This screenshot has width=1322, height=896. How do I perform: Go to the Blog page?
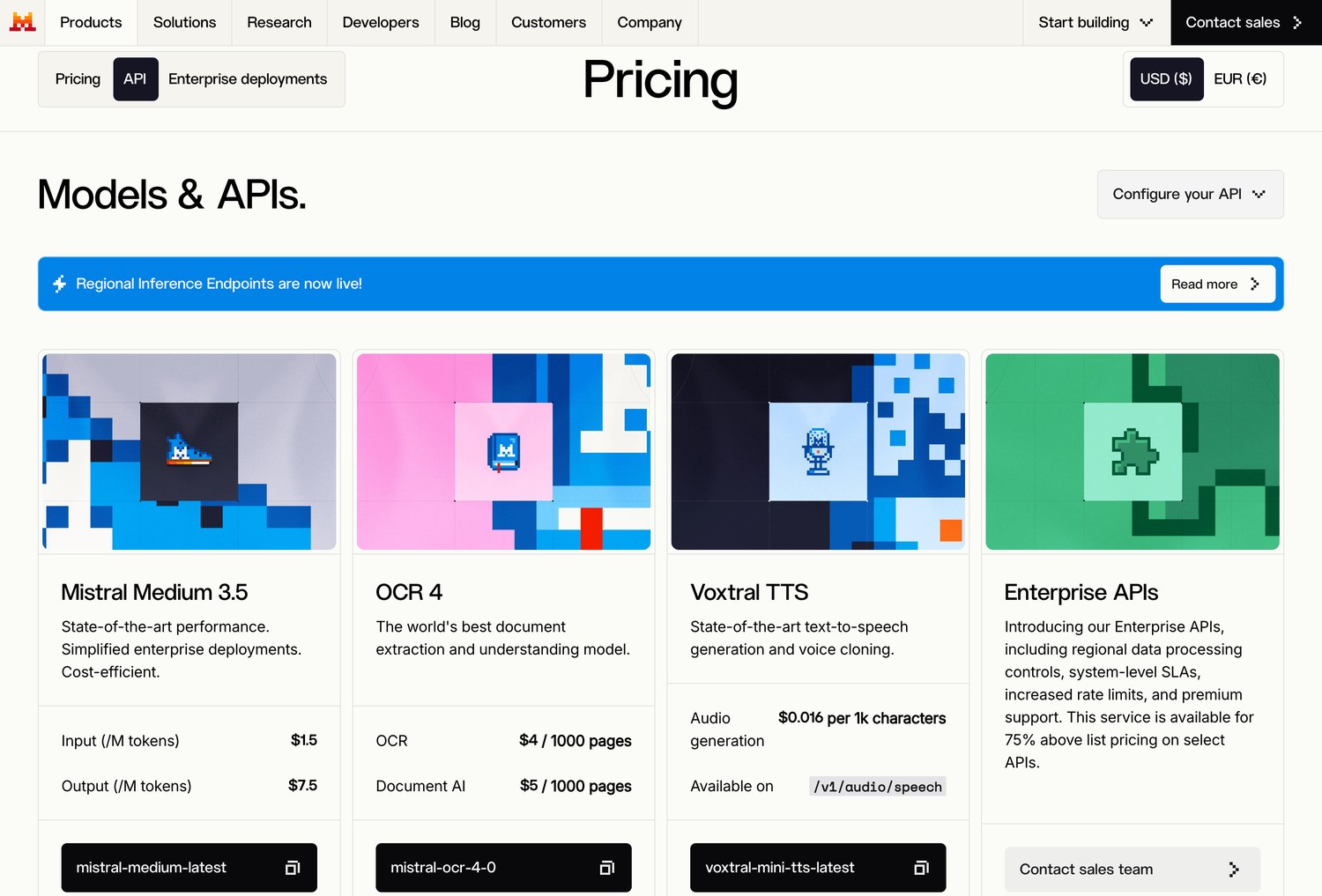(x=465, y=23)
